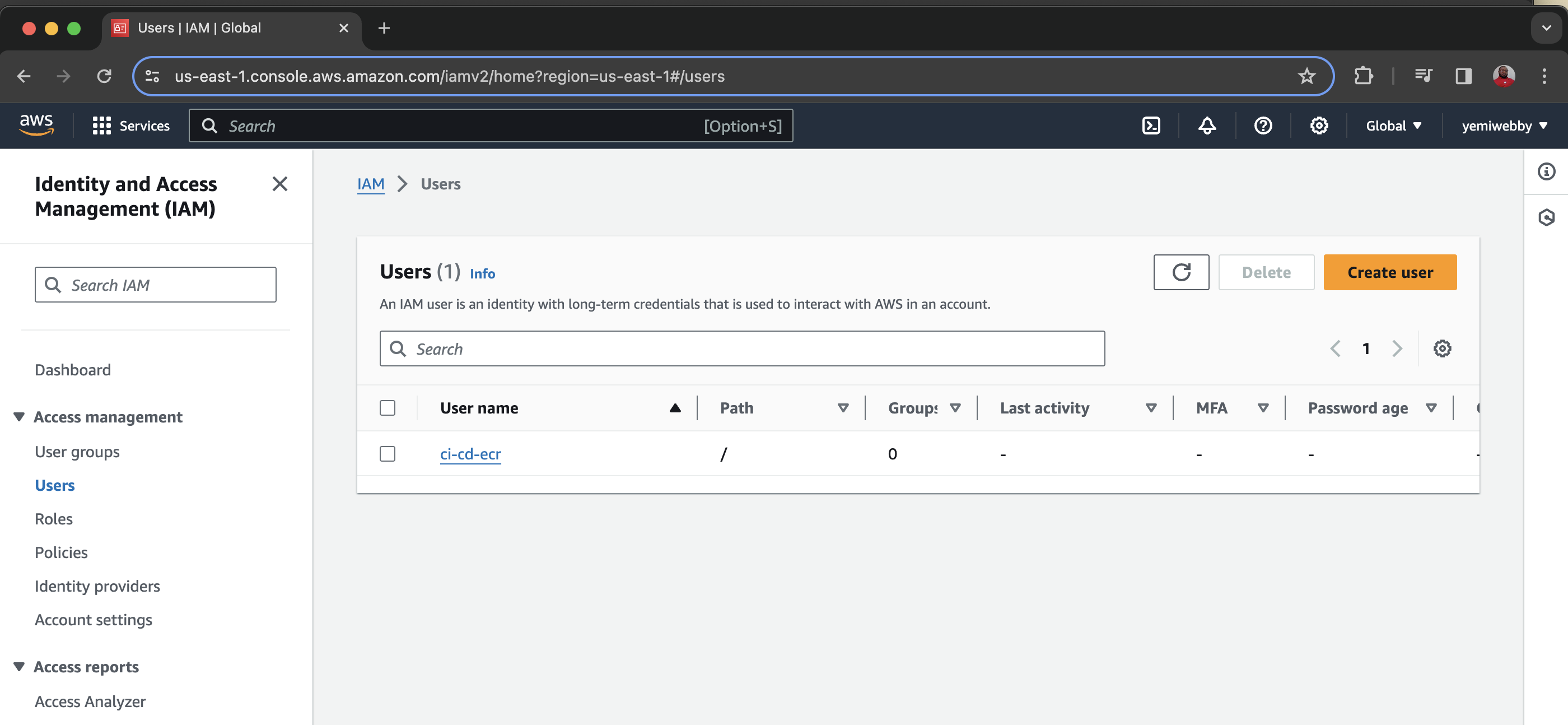This screenshot has width=1568, height=725.
Task: Check the ci-cd-ecr user checkbox
Action: click(x=387, y=454)
